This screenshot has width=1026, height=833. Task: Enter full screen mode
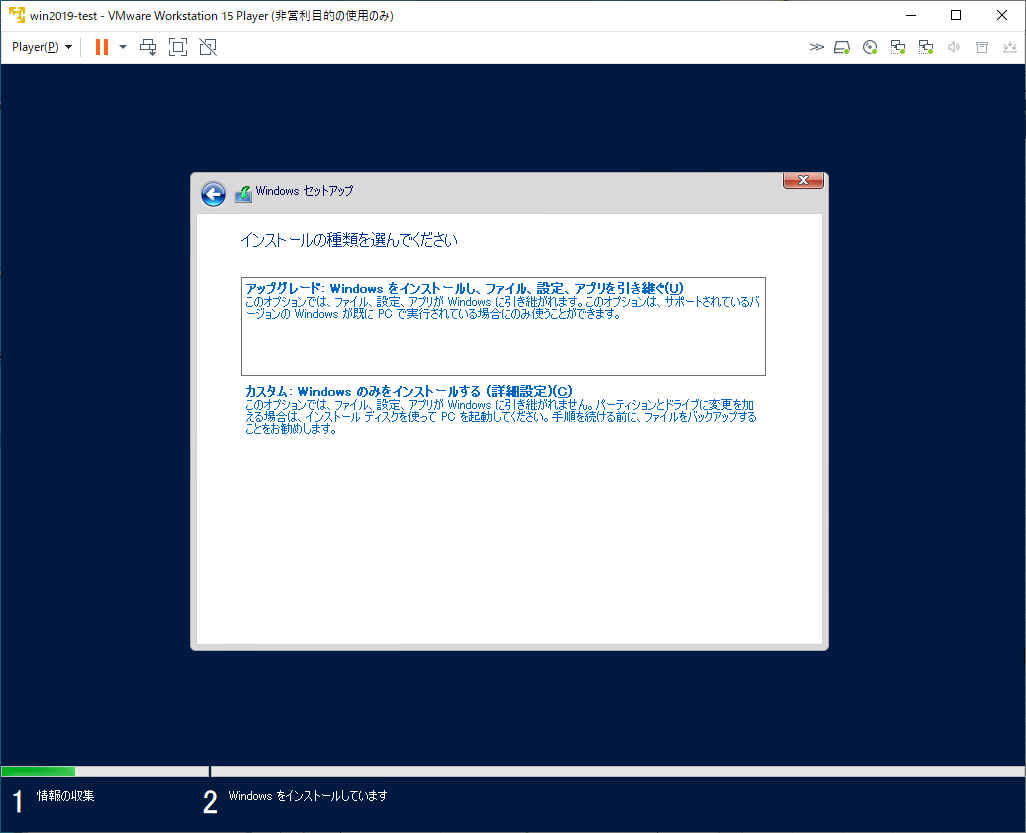[178, 46]
